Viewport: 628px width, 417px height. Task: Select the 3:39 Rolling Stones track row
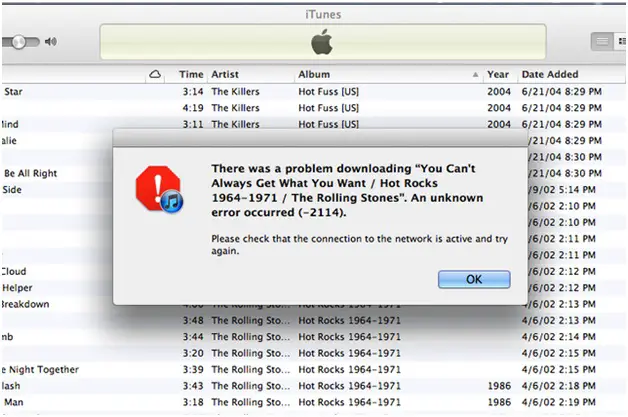[x=300, y=369]
